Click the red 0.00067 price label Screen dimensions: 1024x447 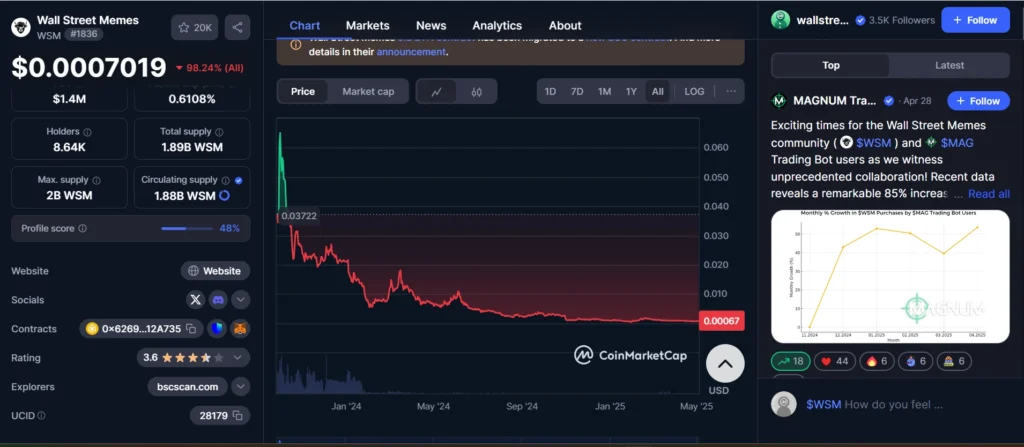[x=722, y=320]
